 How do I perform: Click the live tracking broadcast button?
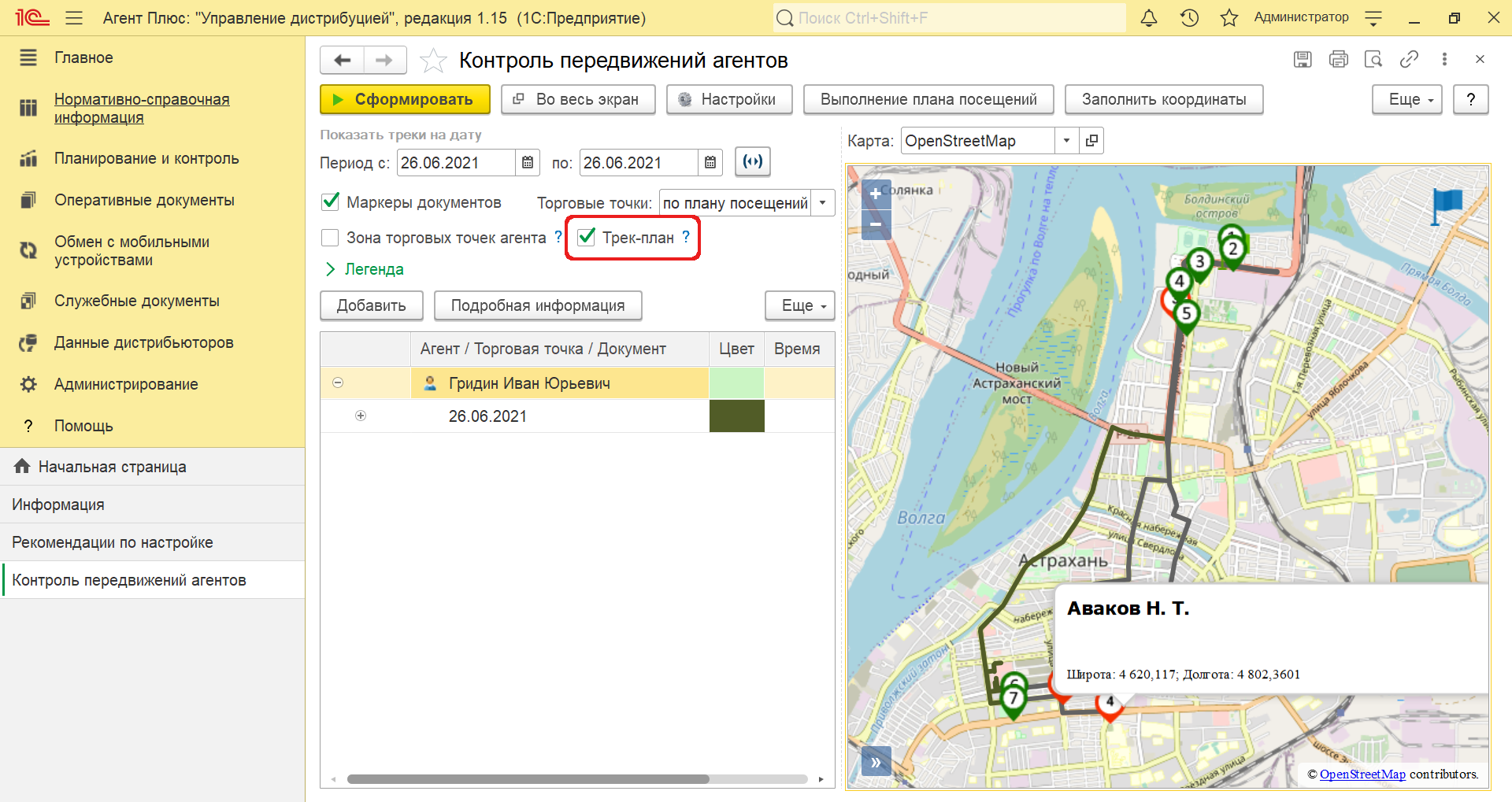click(753, 161)
